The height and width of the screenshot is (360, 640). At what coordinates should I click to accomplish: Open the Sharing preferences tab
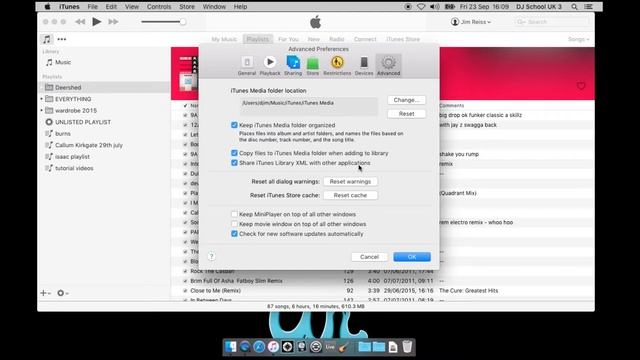pos(293,66)
